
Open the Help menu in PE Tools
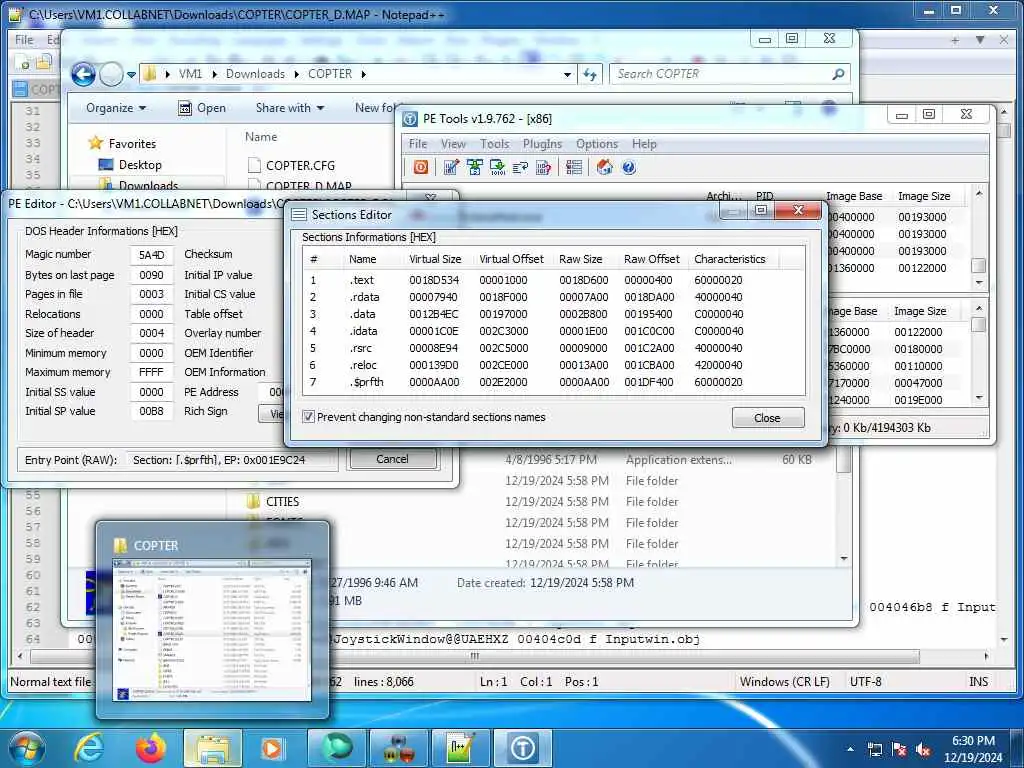(x=644, y=144)
